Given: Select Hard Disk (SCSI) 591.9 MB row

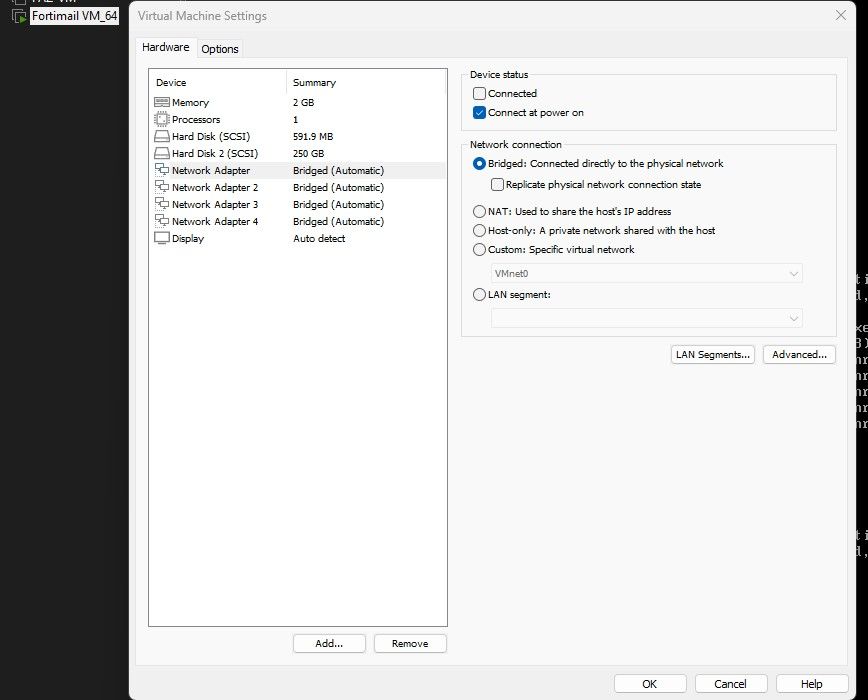Looking at the screenshot, I should click(299, 137).
